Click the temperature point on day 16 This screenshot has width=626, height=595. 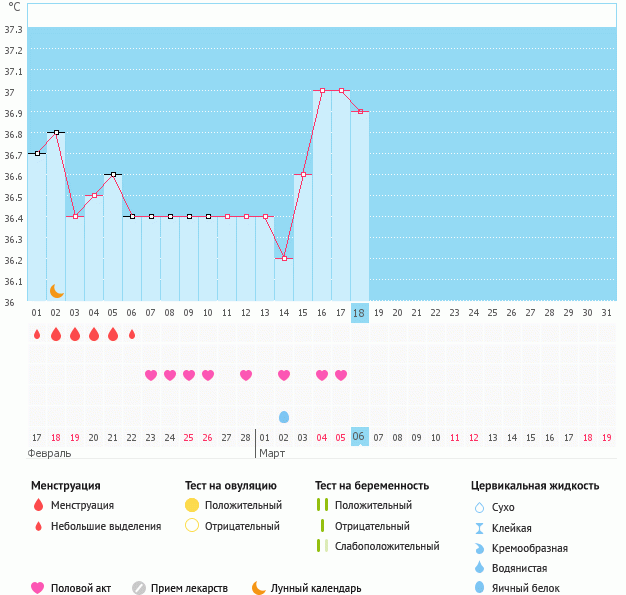click(322, 91)
